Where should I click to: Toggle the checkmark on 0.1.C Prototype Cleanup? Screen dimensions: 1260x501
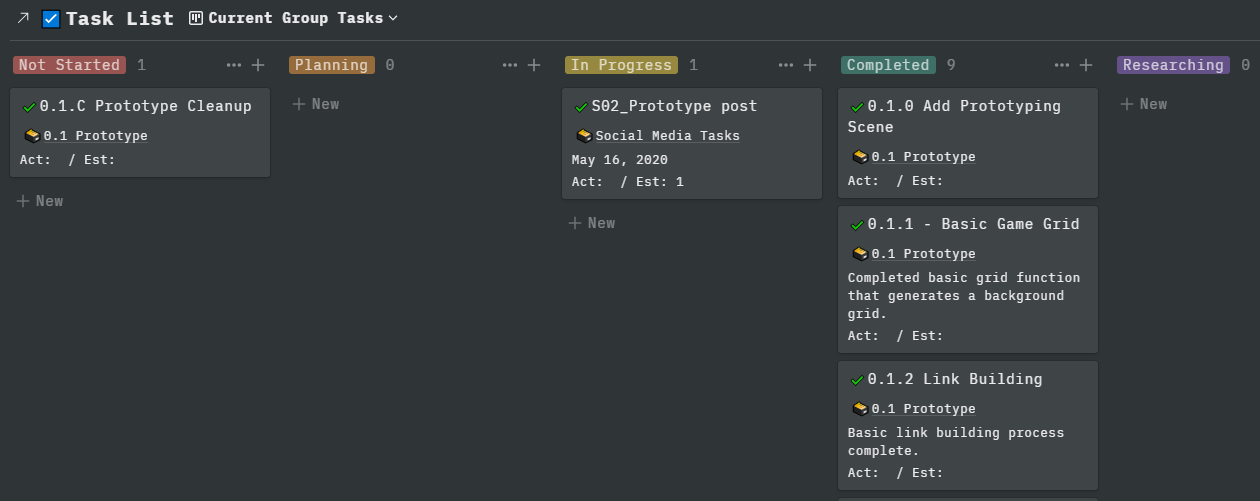[29, 107]
